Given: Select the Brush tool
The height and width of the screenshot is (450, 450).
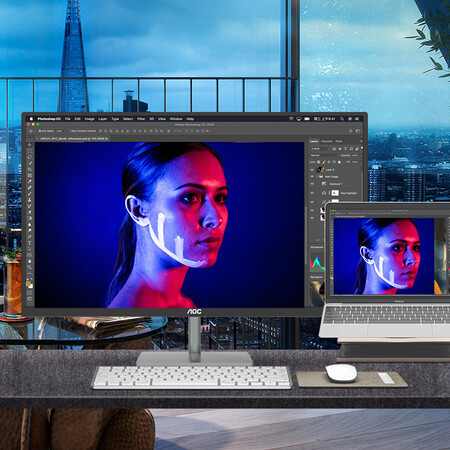Looking at the screenshot, I should [30, 194].
